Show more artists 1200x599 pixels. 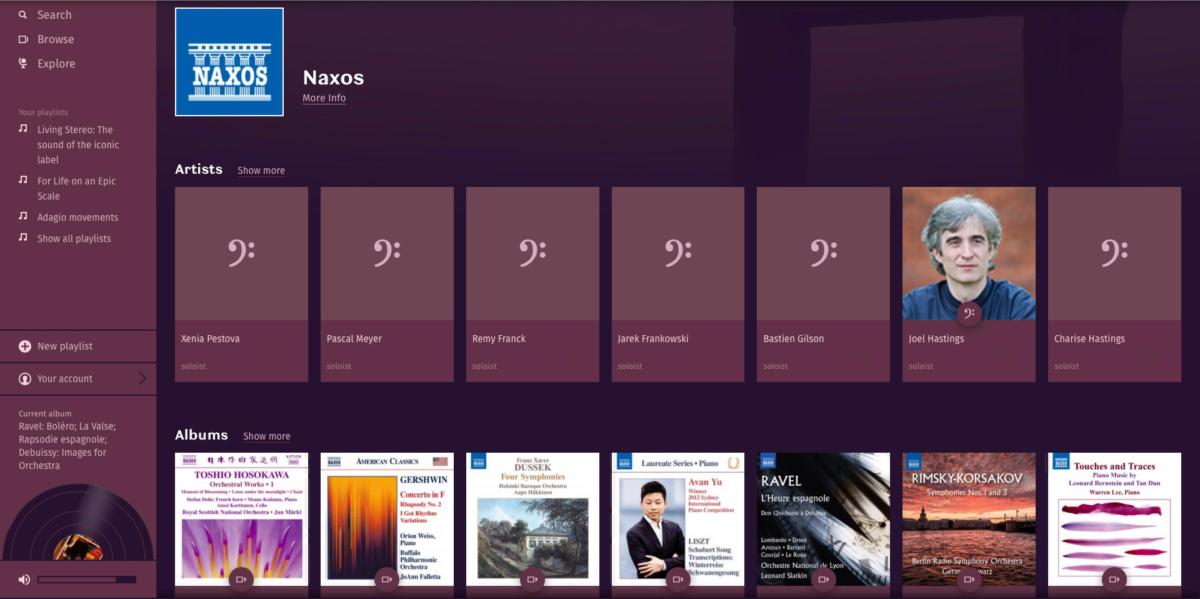261,171
